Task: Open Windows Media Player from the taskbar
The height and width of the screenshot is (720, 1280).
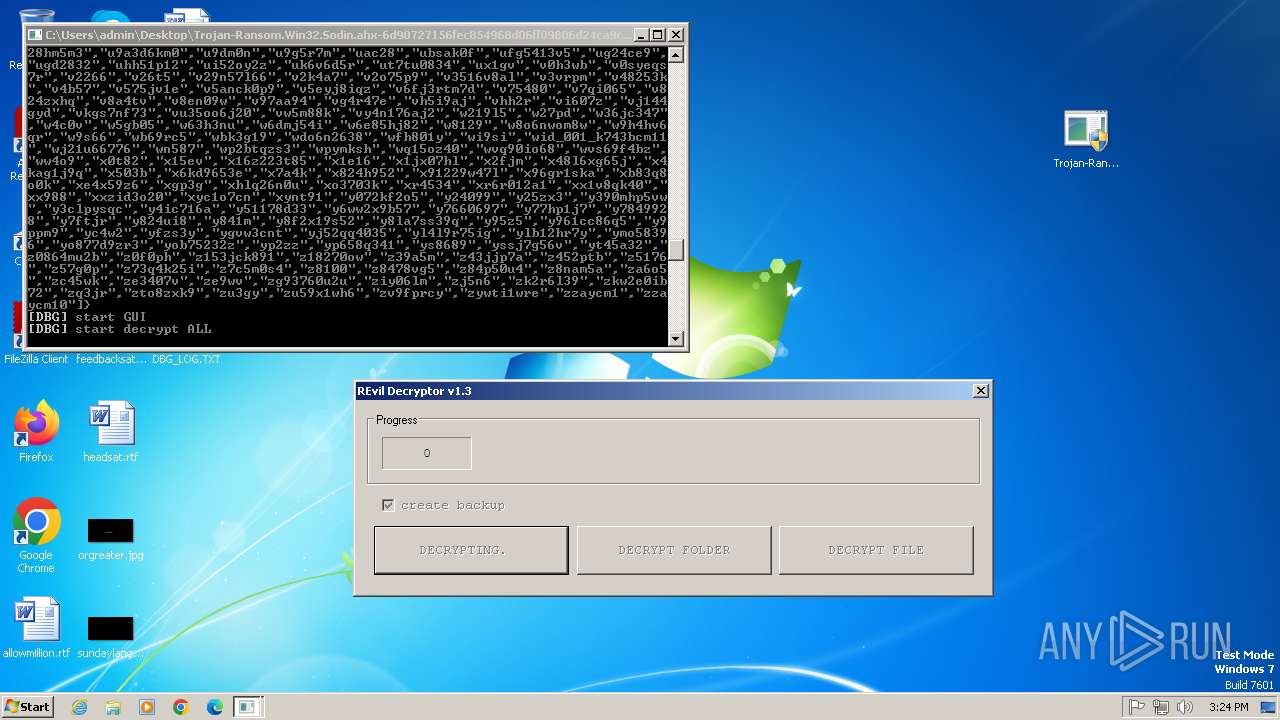Action: 147,707
